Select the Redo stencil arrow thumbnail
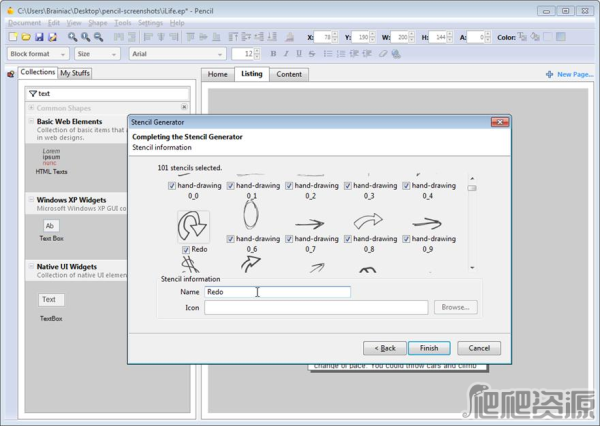The image size is (600, 426). point(192,226)
